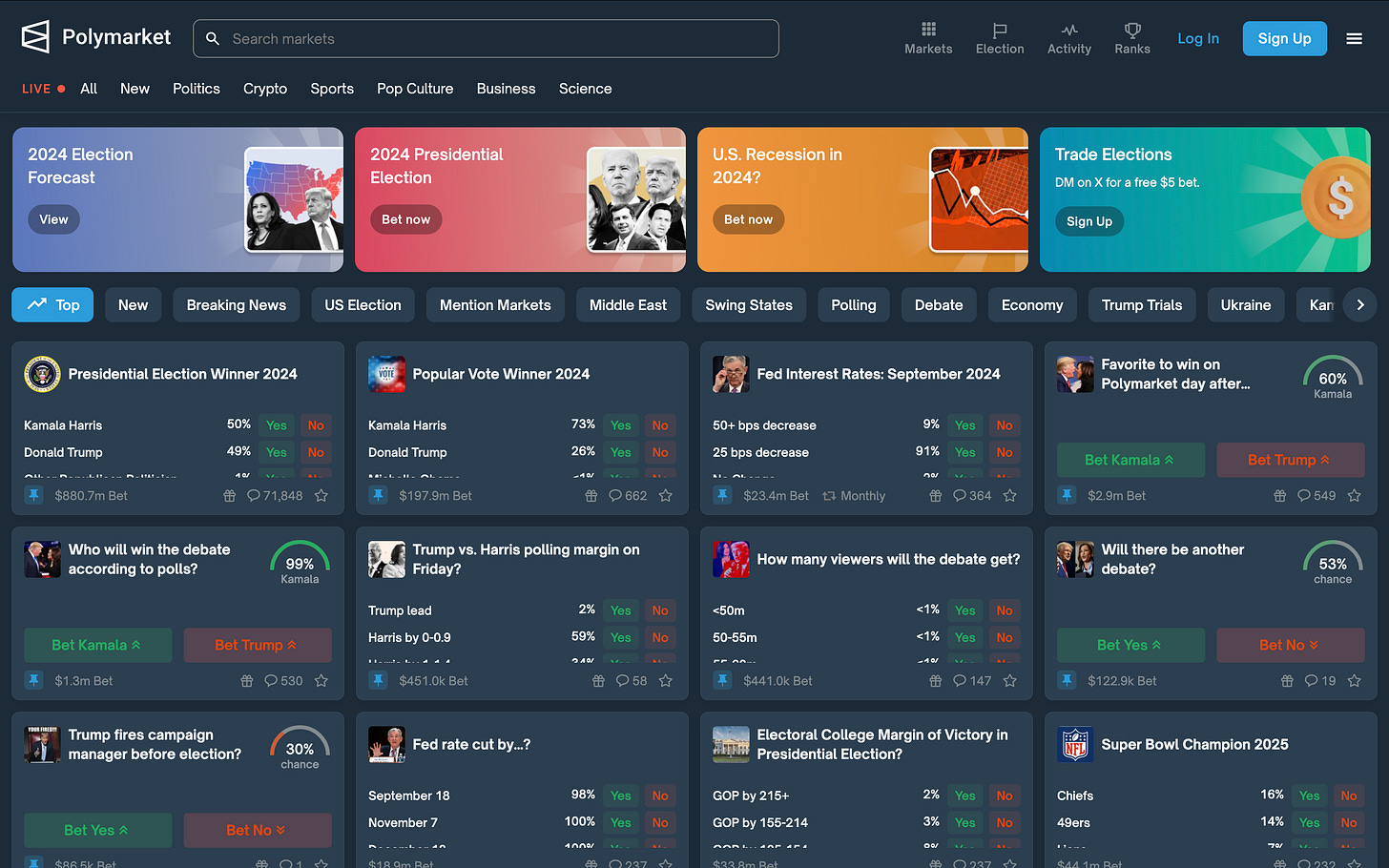Open comments on Favorite to win market
The width and height of the screenshot is (1389, 868).
(x=1316, y=496)
